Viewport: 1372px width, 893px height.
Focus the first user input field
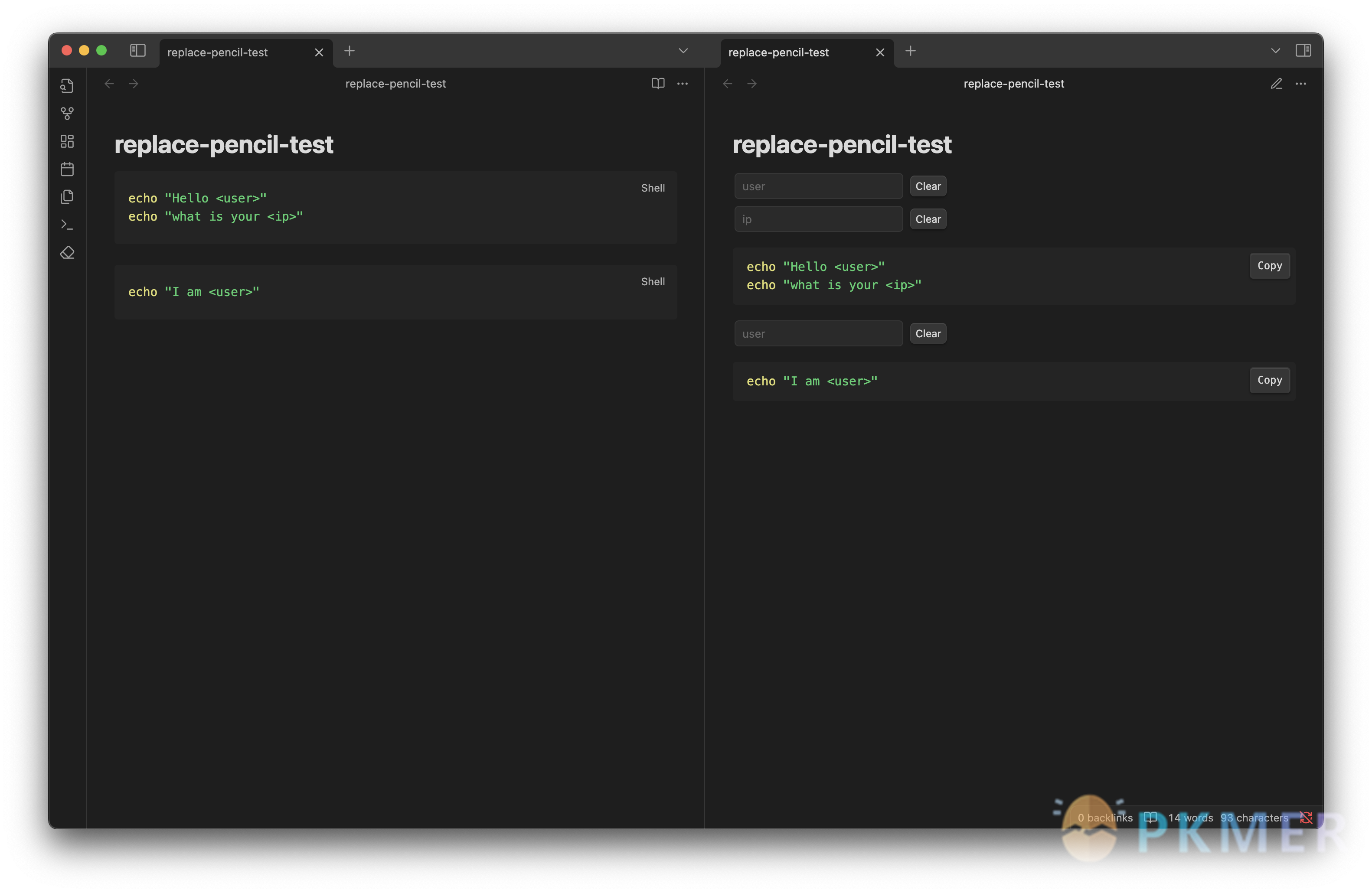(x=819, y=186)
